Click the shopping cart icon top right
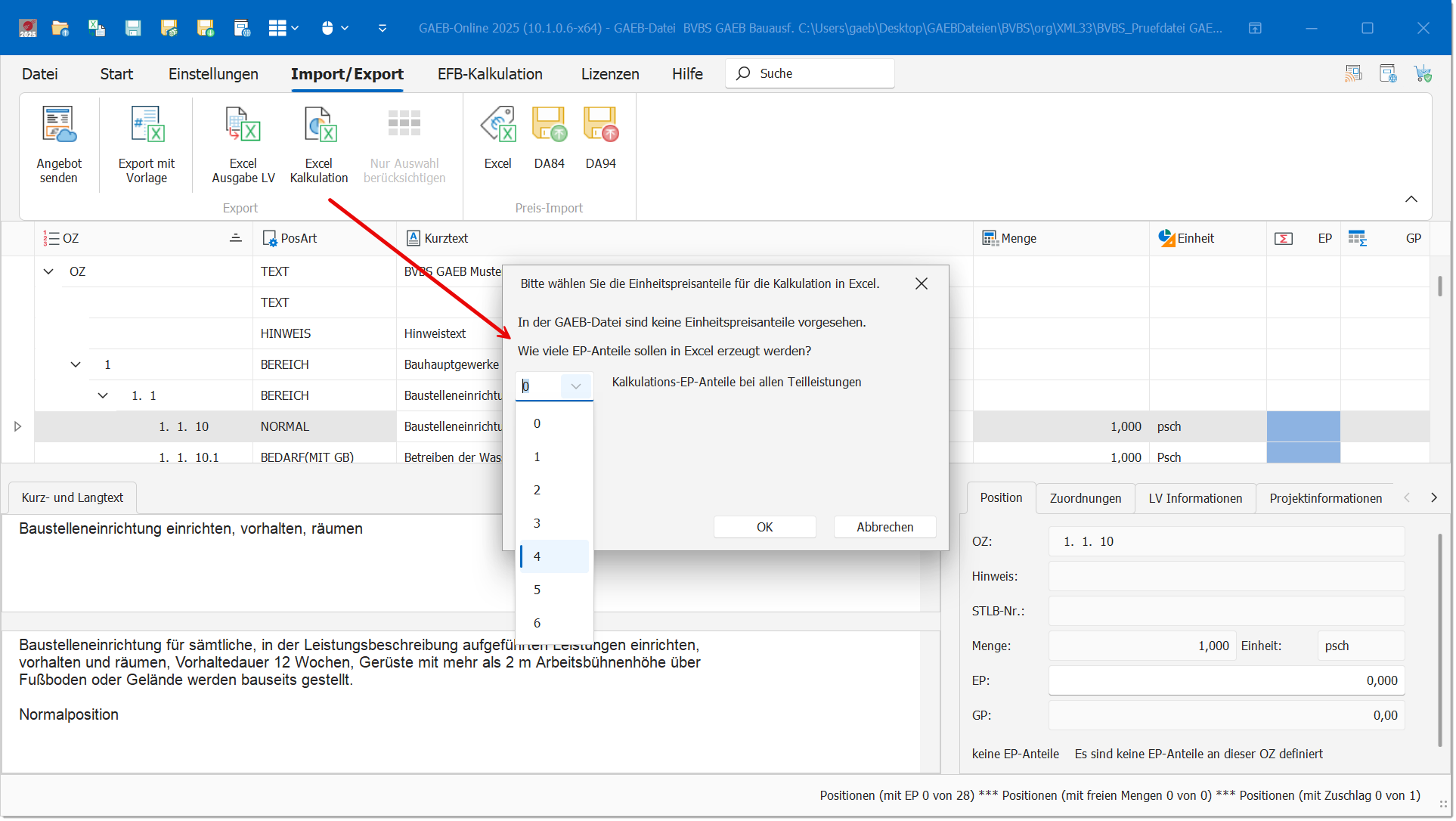The image size is (1456, 821). (1423, 73)
